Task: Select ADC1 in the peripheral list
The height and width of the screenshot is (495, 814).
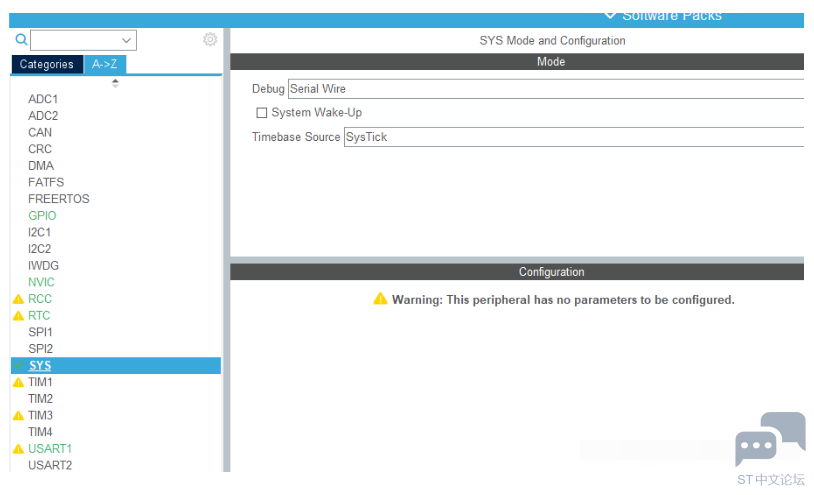Action: pos(43,99)
